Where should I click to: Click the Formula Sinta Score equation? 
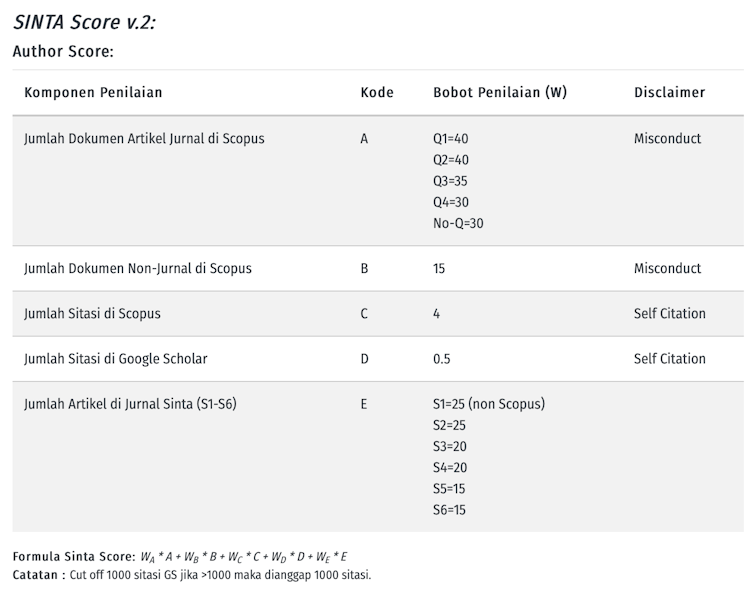pos(244,556)
